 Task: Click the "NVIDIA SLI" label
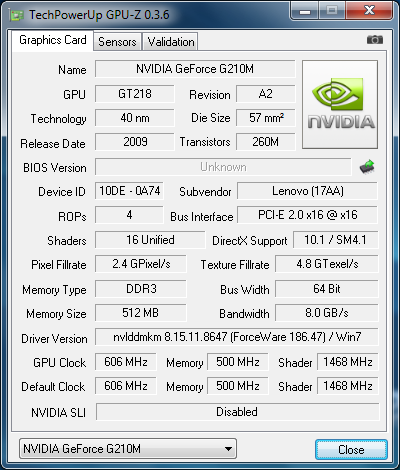tap(59, 413)
